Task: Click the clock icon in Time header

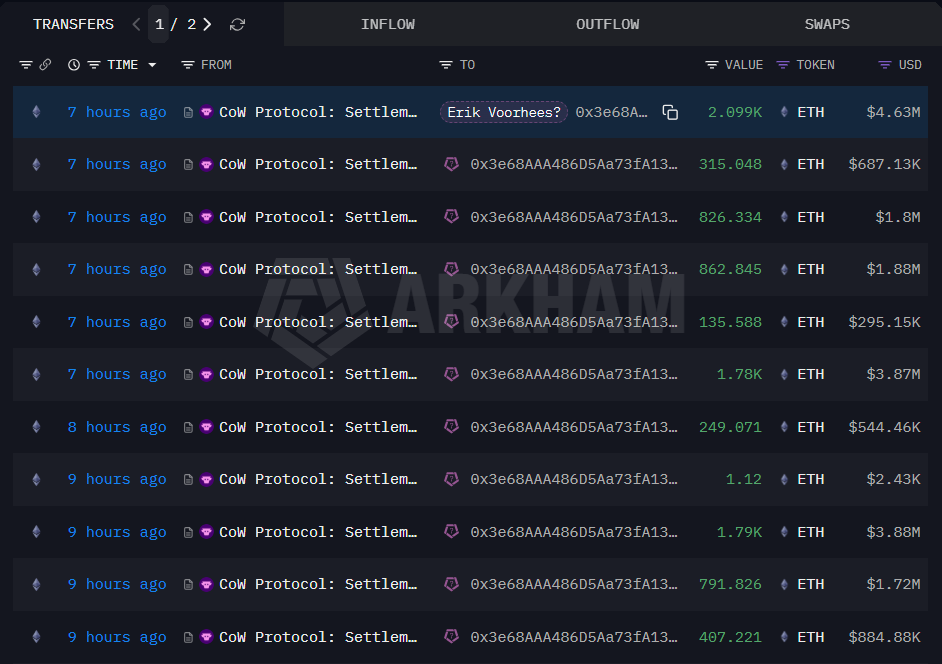Action: click(x=74, y=65)
